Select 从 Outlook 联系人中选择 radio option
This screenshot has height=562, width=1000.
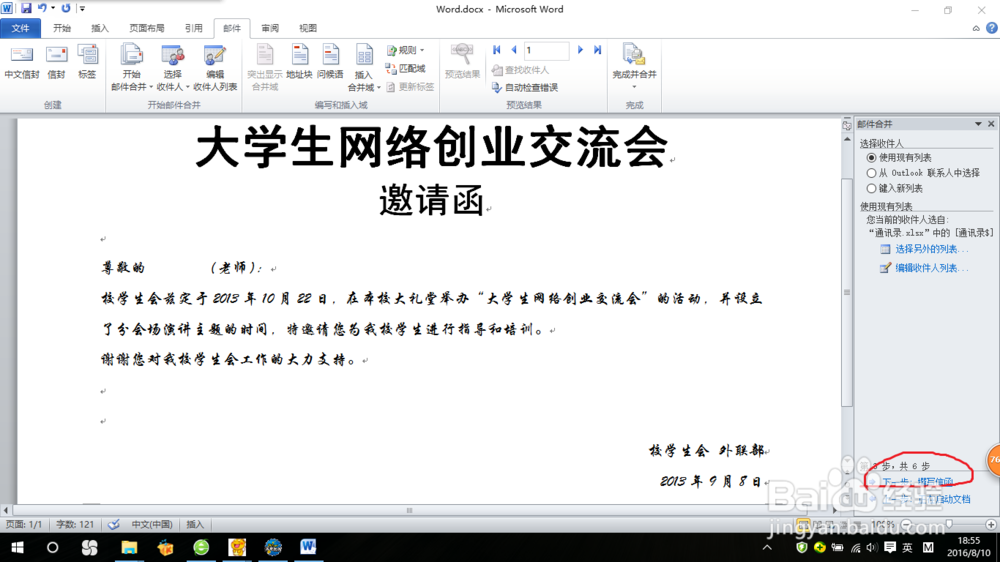click(x=871, y=173)
